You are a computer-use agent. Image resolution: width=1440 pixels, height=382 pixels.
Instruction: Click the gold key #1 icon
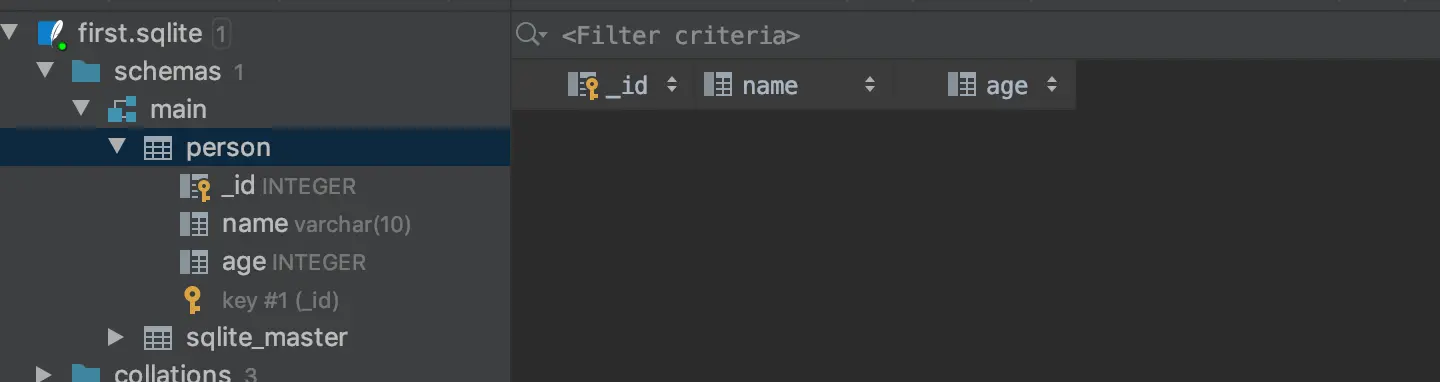tap(193, 300)
